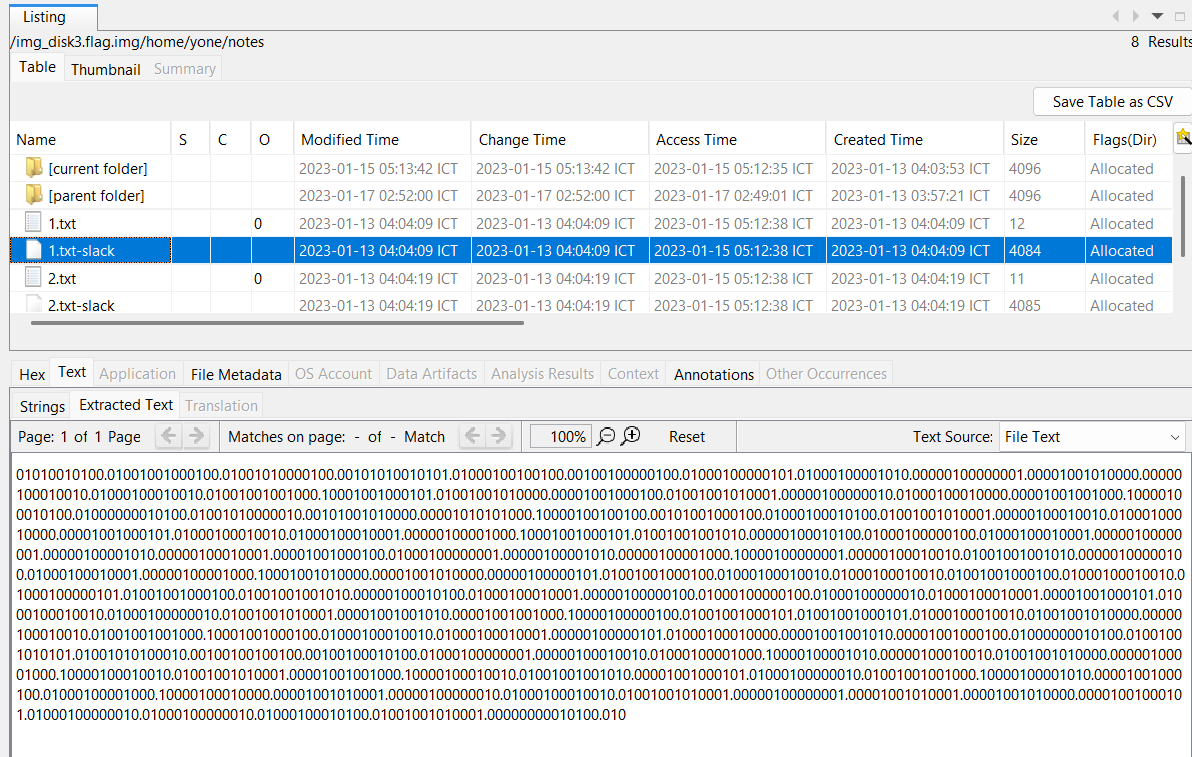
Task: Click the zoom out magnifier icon
Action: click(606, 436)
